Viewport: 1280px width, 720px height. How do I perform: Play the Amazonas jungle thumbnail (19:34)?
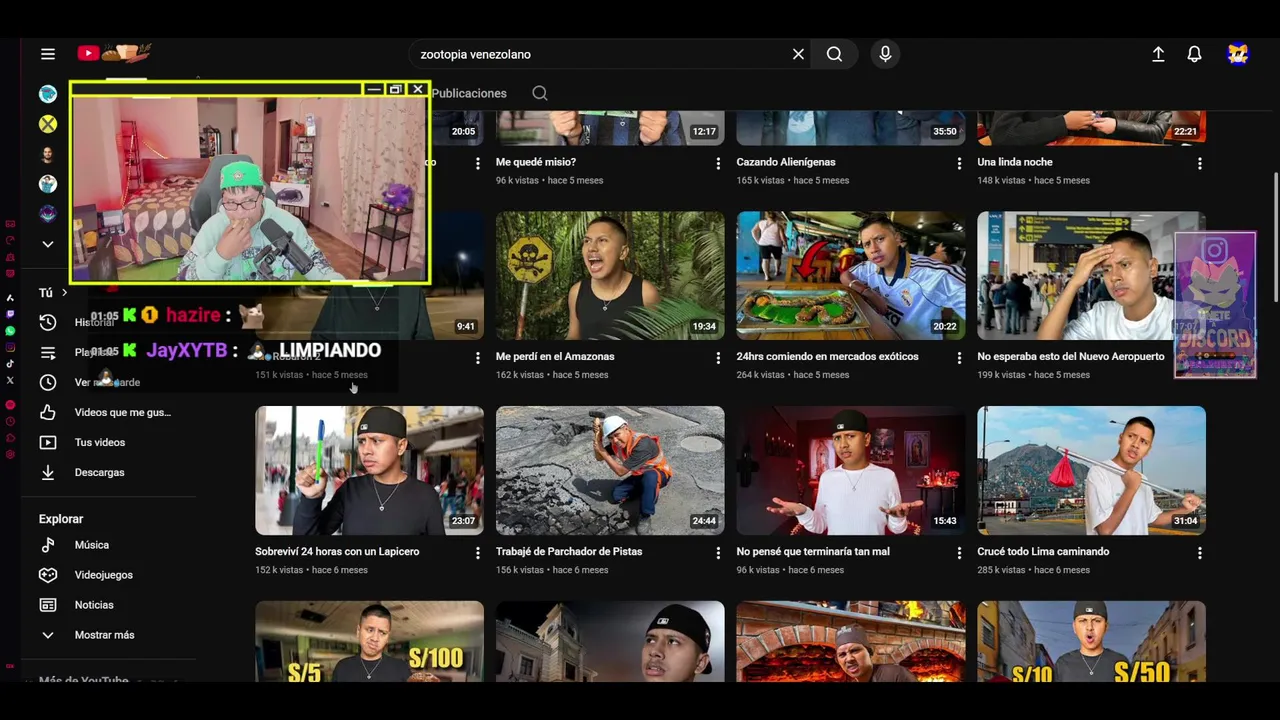point(610,275)
